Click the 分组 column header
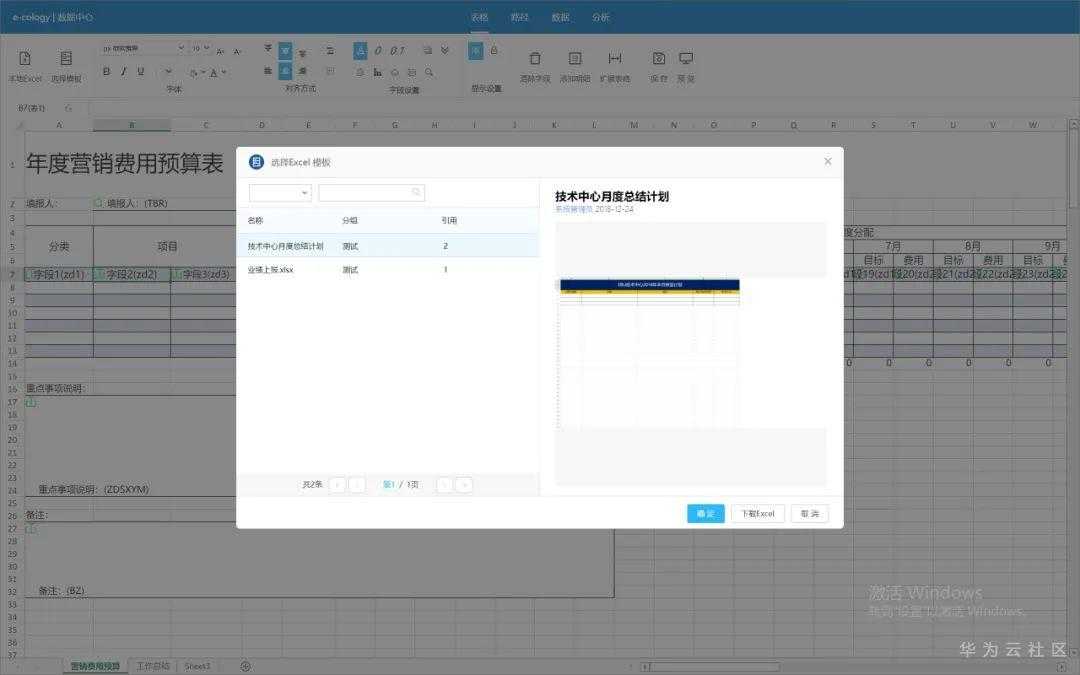Image resolution: width=1080 pixels, height=675 pixels. pos(350,220)
